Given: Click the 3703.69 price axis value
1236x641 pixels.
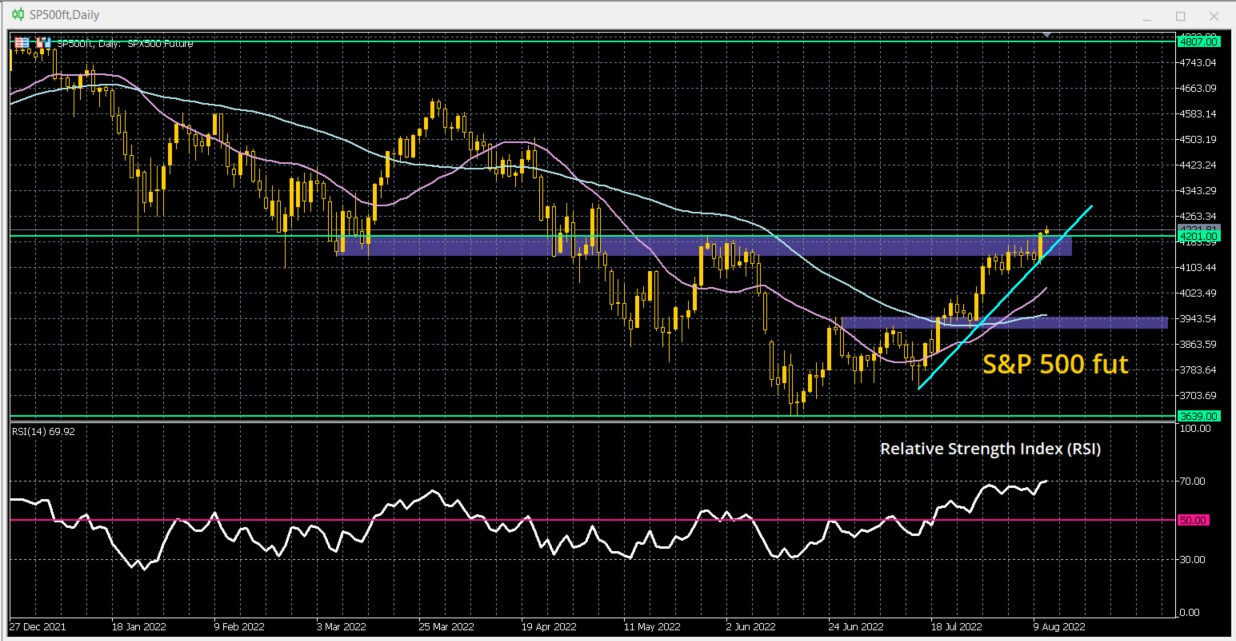Looking at the screenshot, I should tap(1197, 396).
